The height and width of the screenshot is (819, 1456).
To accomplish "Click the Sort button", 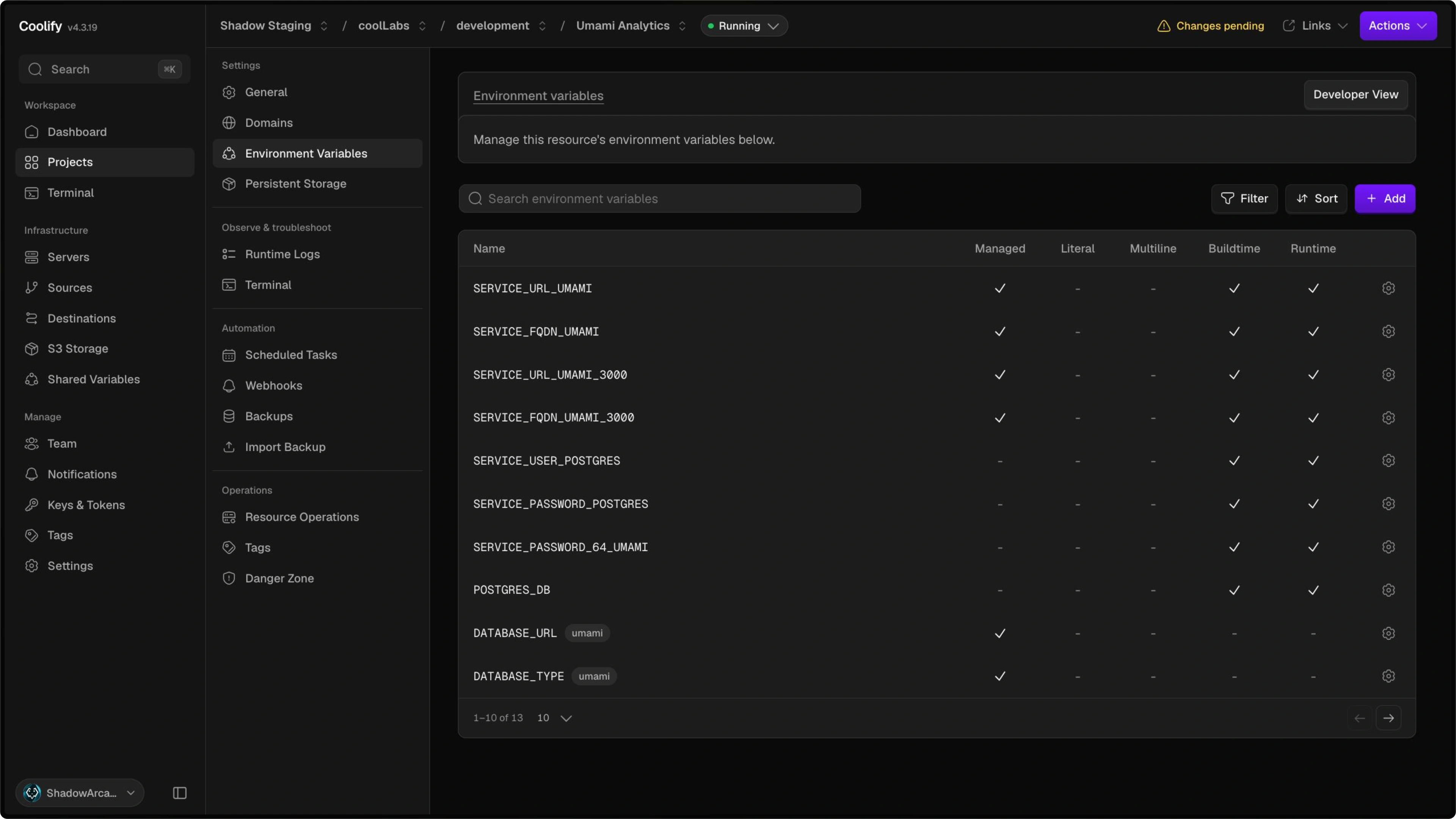I will tap(1316, 198).
